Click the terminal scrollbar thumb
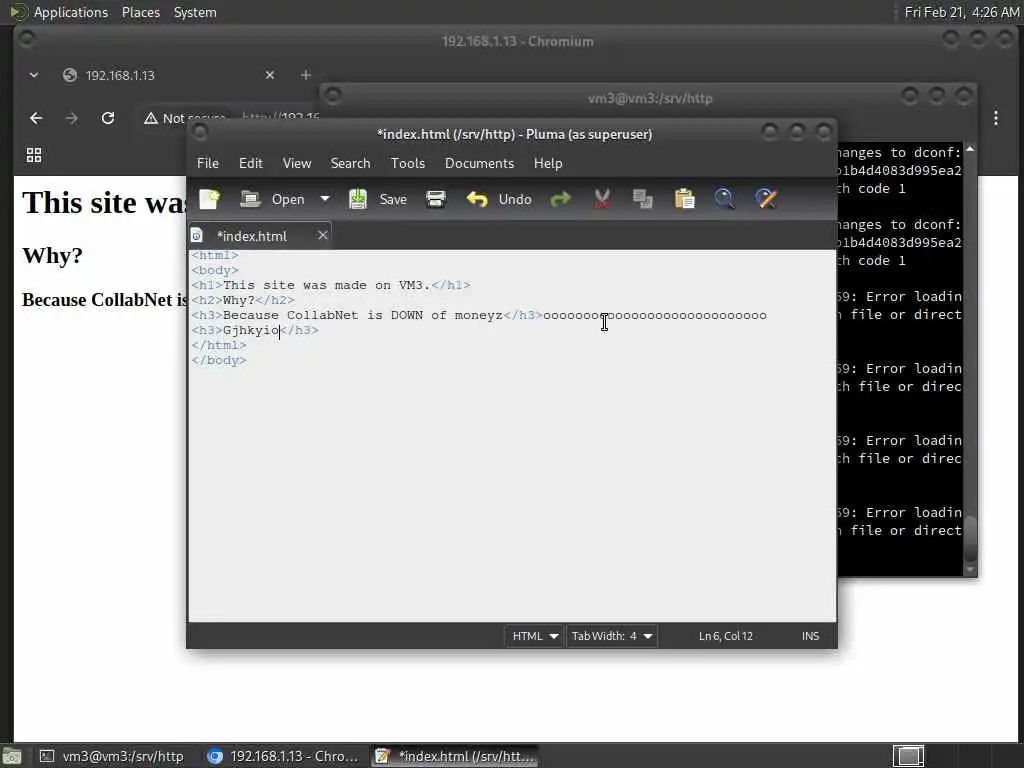 970,539
